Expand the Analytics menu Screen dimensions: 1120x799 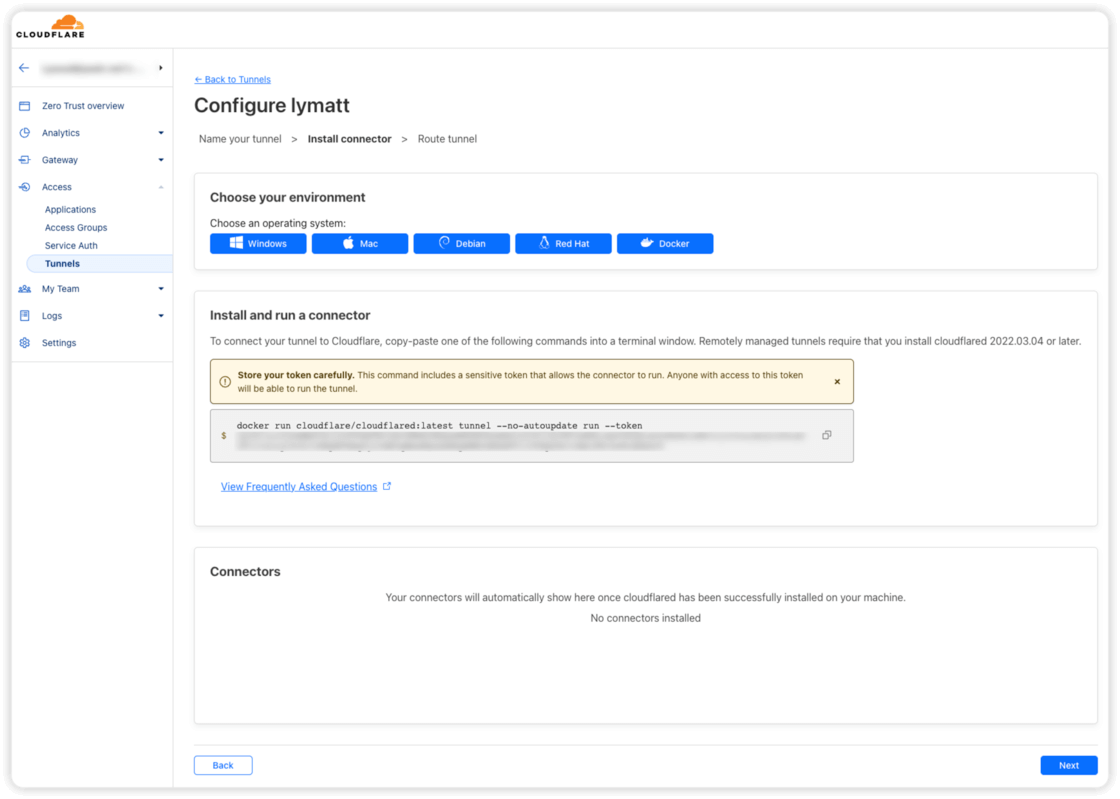click(x=161, y=133)
